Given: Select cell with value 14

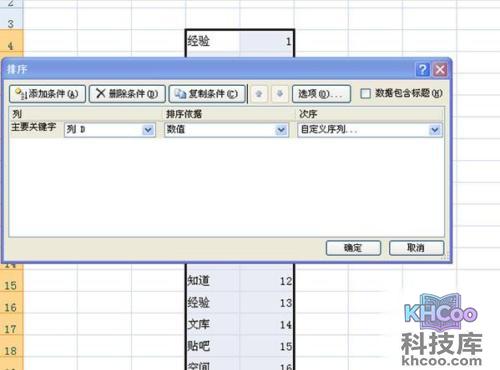Looking at the screenshot, I should (267, 324).
